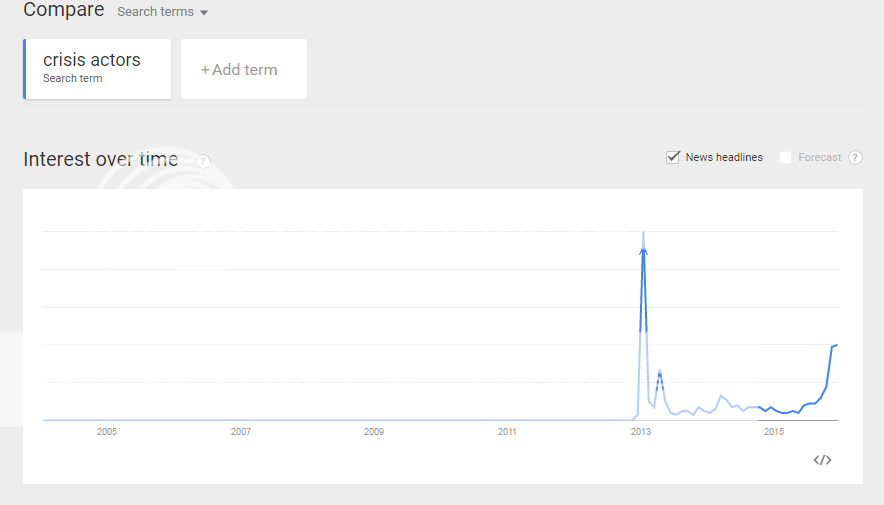Click the blue color bar on crisis actors
The width and height of the screenshot is (884, 505).
tap(25, 69)
